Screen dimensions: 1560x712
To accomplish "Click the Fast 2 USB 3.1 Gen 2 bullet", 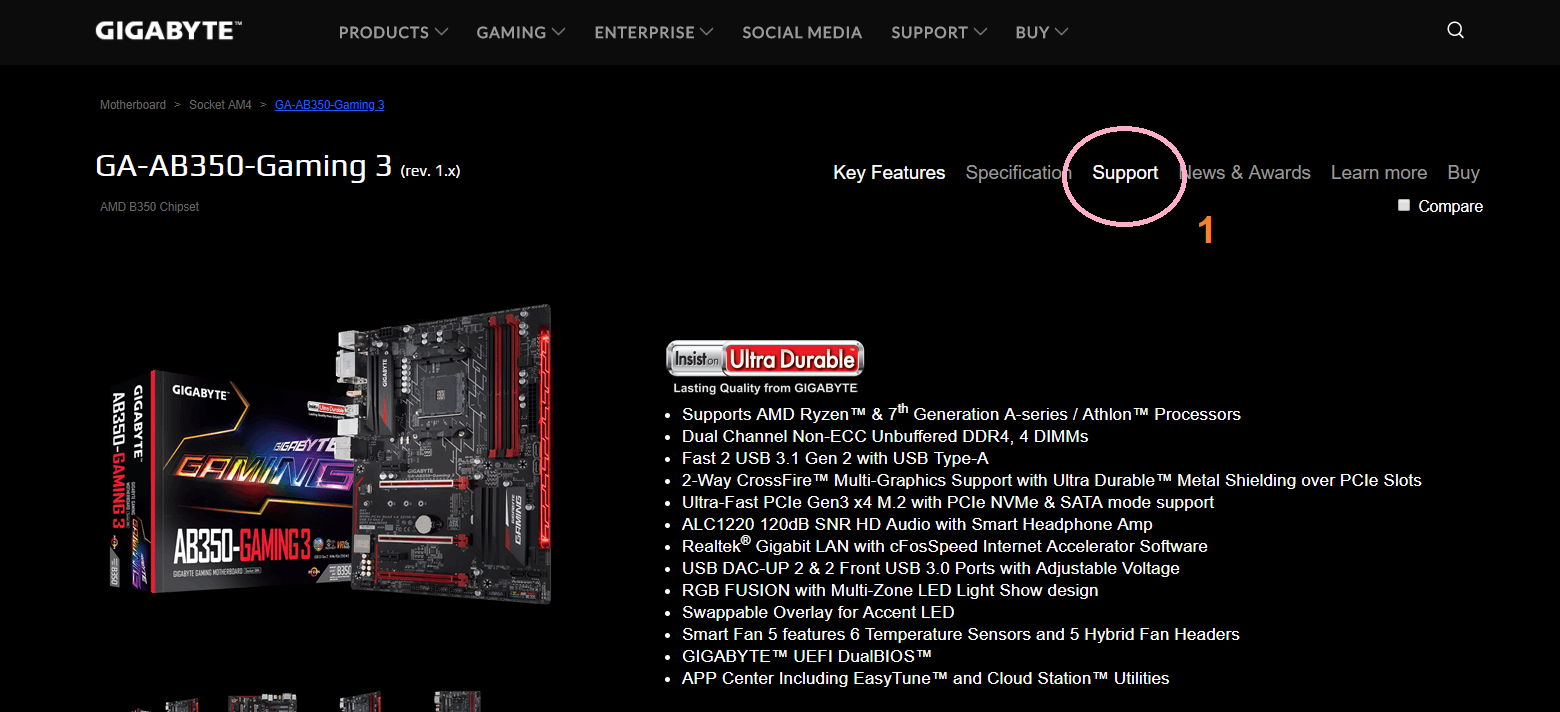I will click(x=835, y=459).
